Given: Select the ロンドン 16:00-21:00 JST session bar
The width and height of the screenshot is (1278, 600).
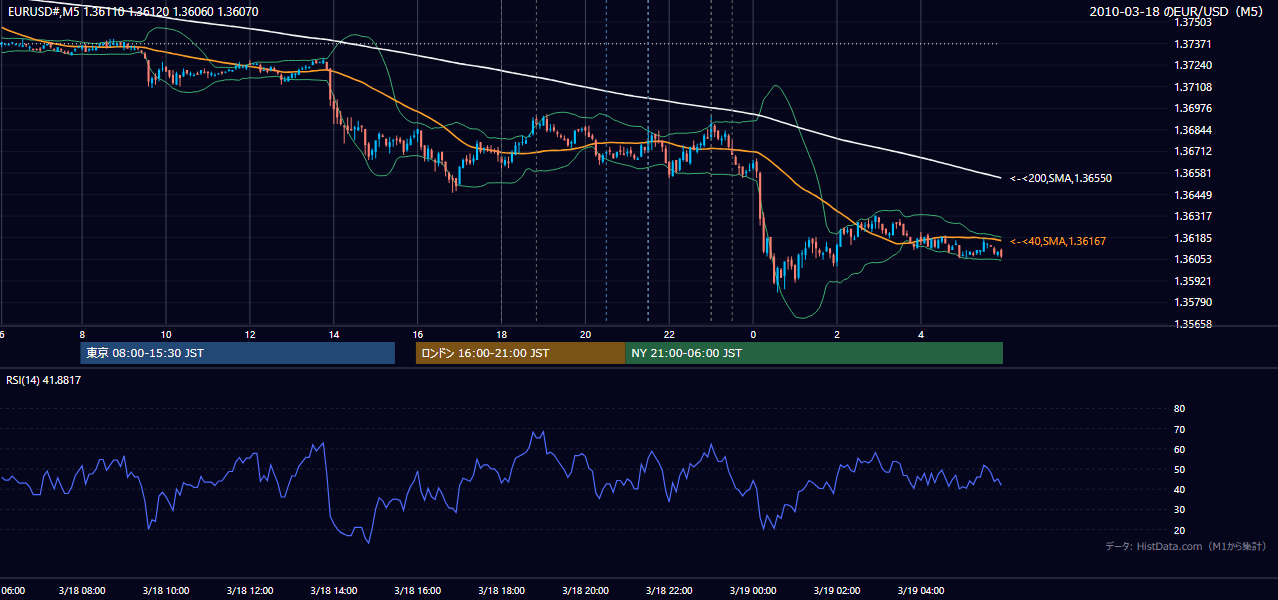Looking at the screenshot, I should coord(520,353).
